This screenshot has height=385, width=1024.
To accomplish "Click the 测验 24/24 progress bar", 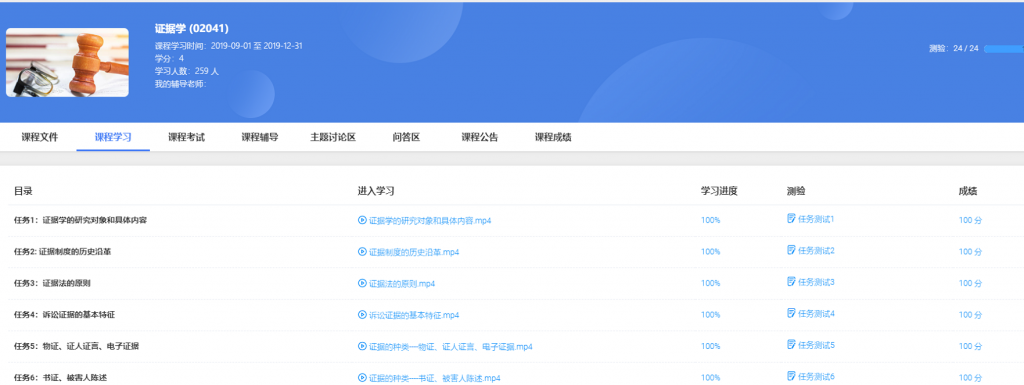I will pyautogui.click(x=1004, y=49).
